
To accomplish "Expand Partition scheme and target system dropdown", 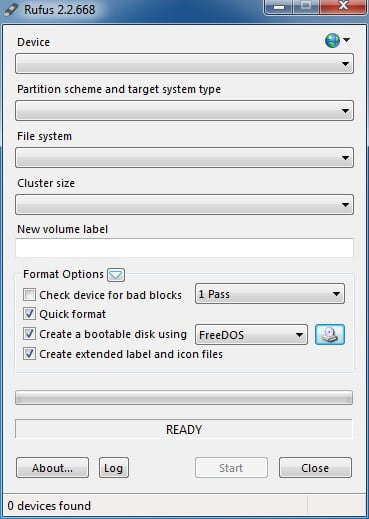I will point(184,110).
